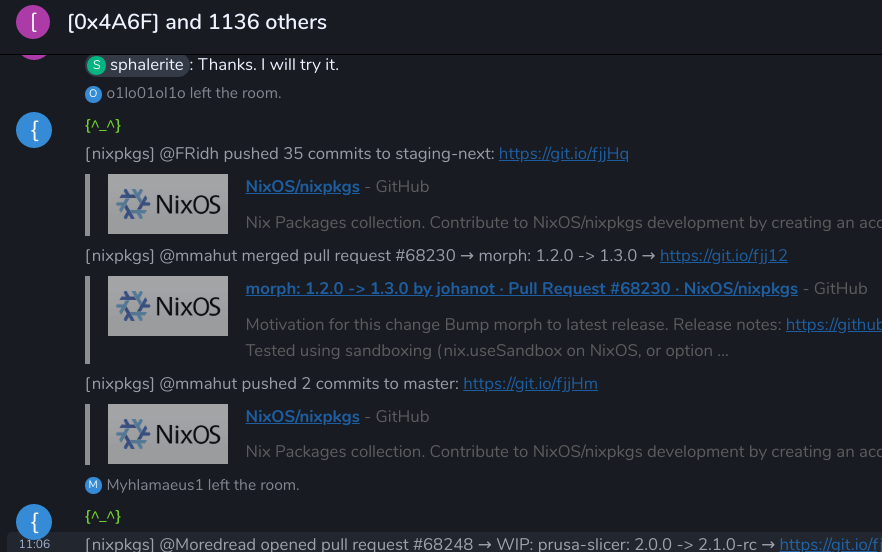Open the {^_^} avatar beside the FRidh message
This screenshot has height=552, width=882.
click(34, 130)
